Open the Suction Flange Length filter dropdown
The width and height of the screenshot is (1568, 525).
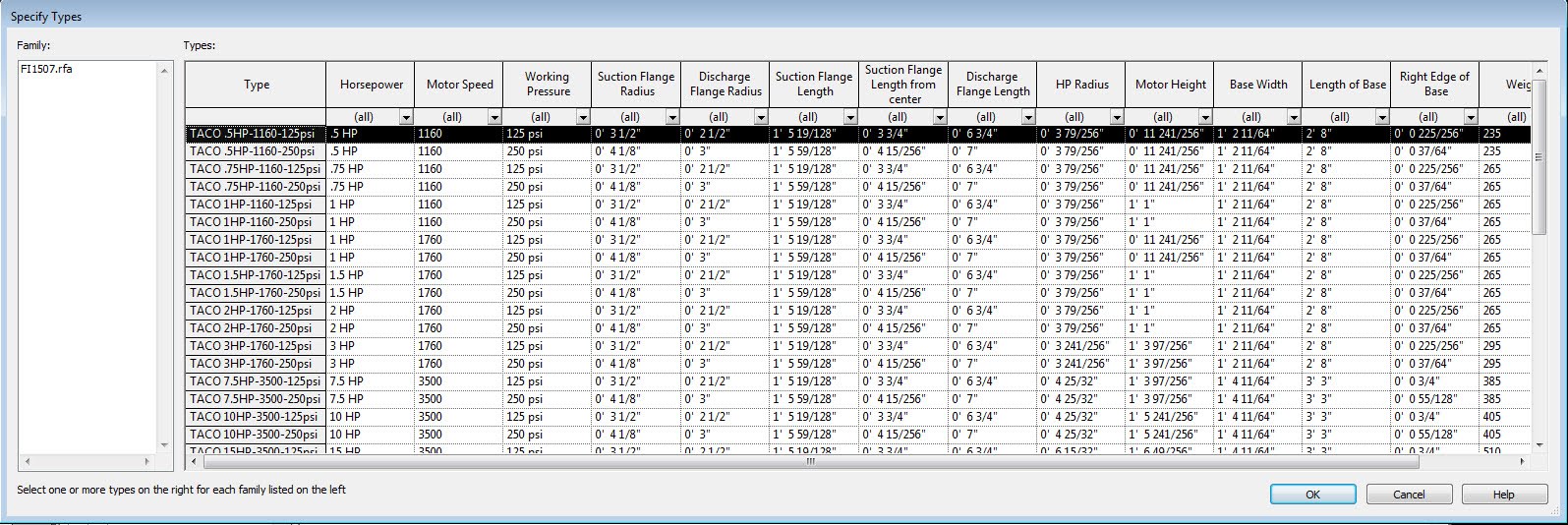[x=850, y=117]
